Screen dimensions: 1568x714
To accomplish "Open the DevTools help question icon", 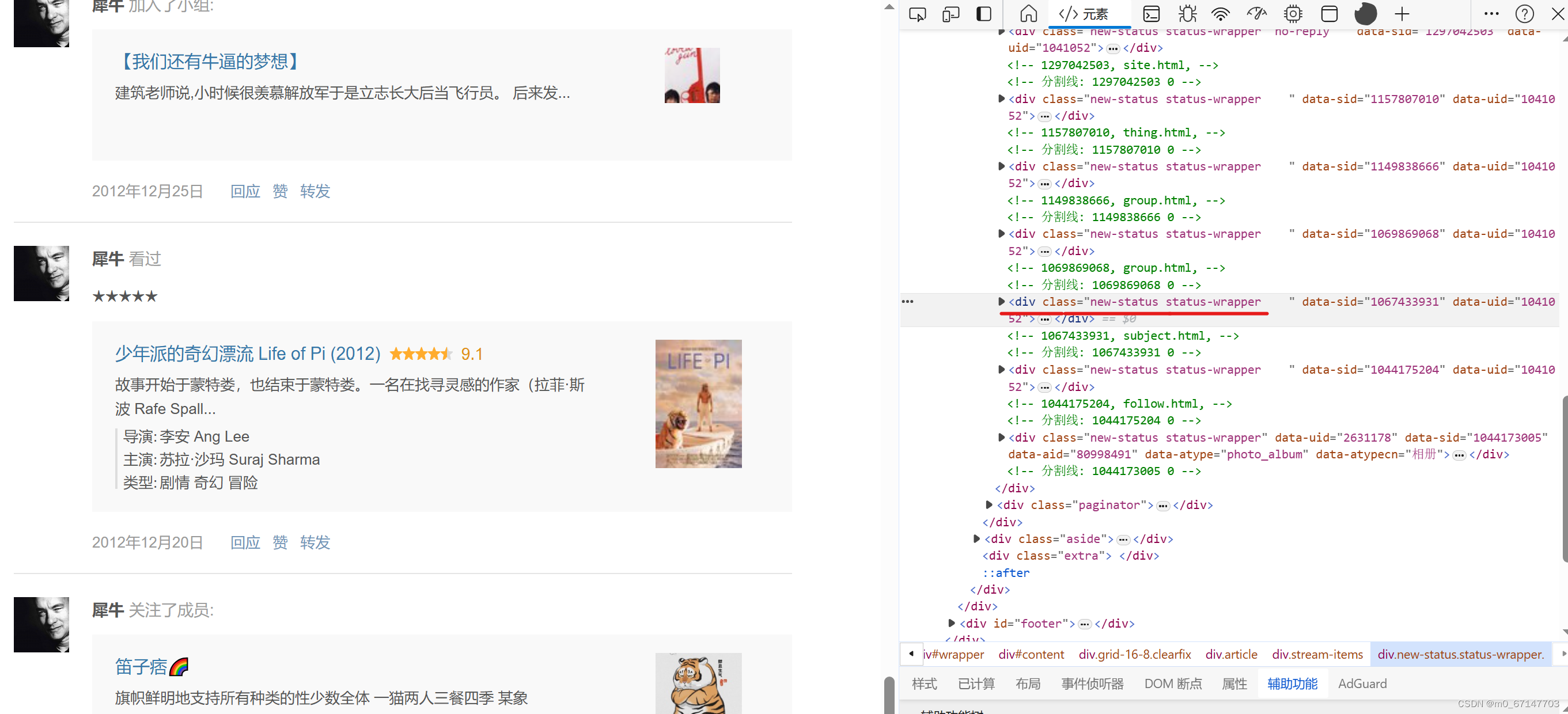I will coord(1524,14).
